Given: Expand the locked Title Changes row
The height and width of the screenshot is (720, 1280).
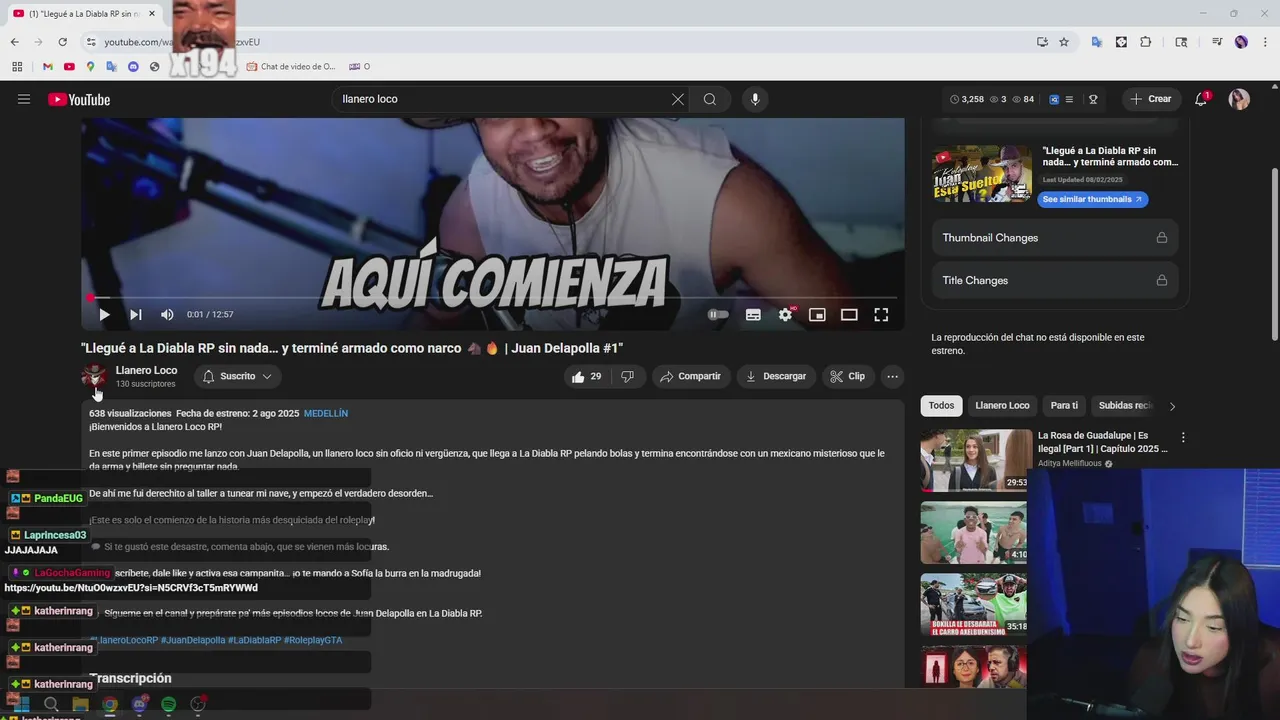Looking at the screenshot, I should click(x=1055, y=281).
